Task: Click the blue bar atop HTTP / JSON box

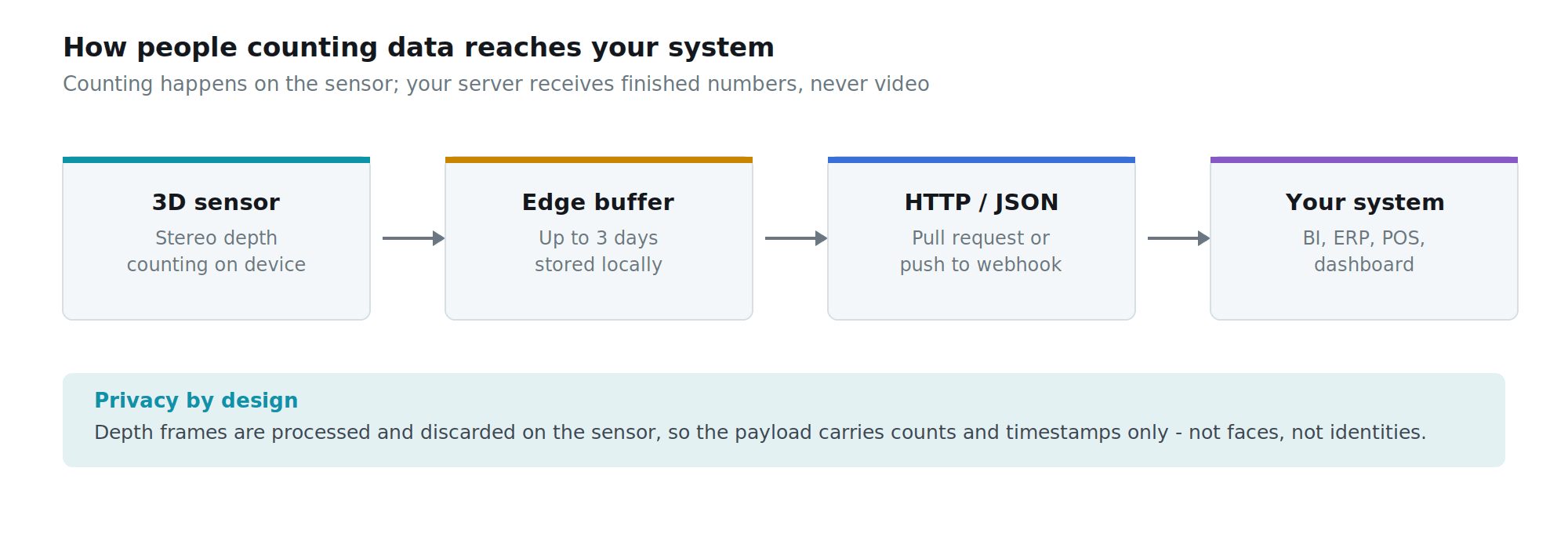Action: point(982,160)
